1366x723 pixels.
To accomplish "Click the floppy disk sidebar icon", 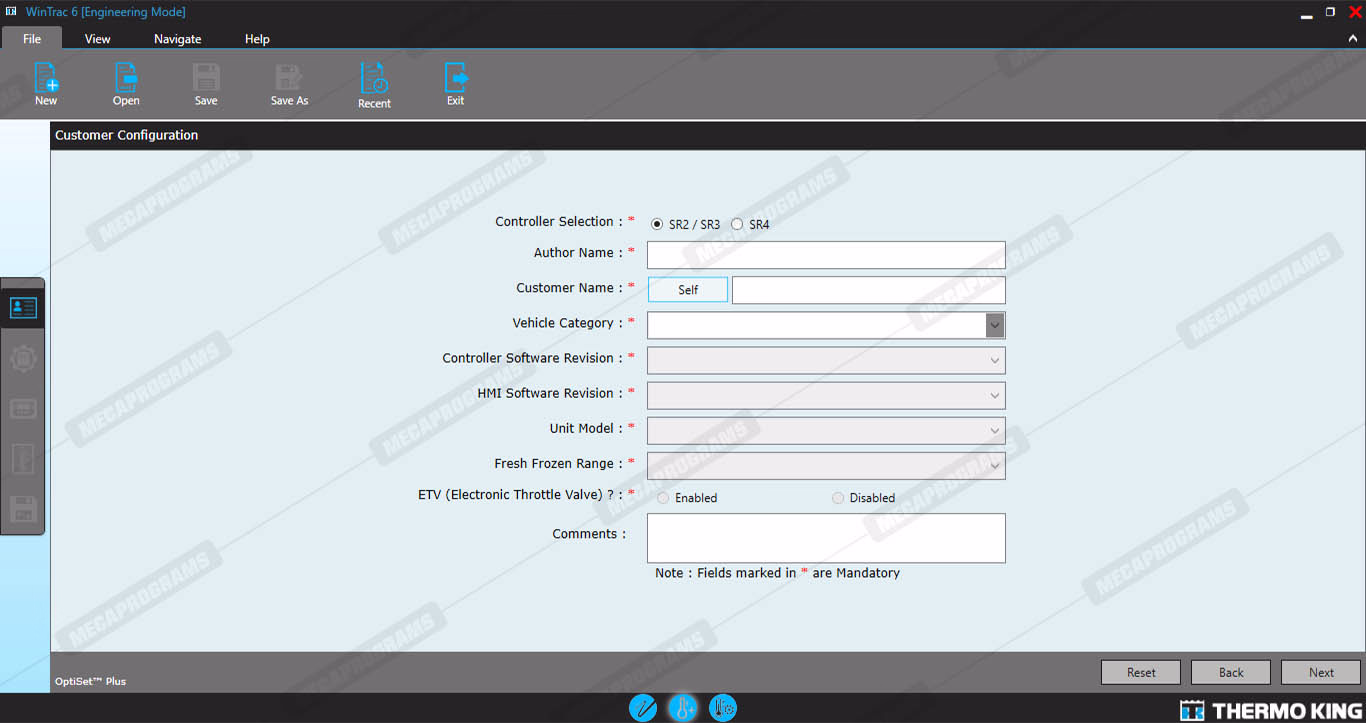I will (x=23, y=509).
